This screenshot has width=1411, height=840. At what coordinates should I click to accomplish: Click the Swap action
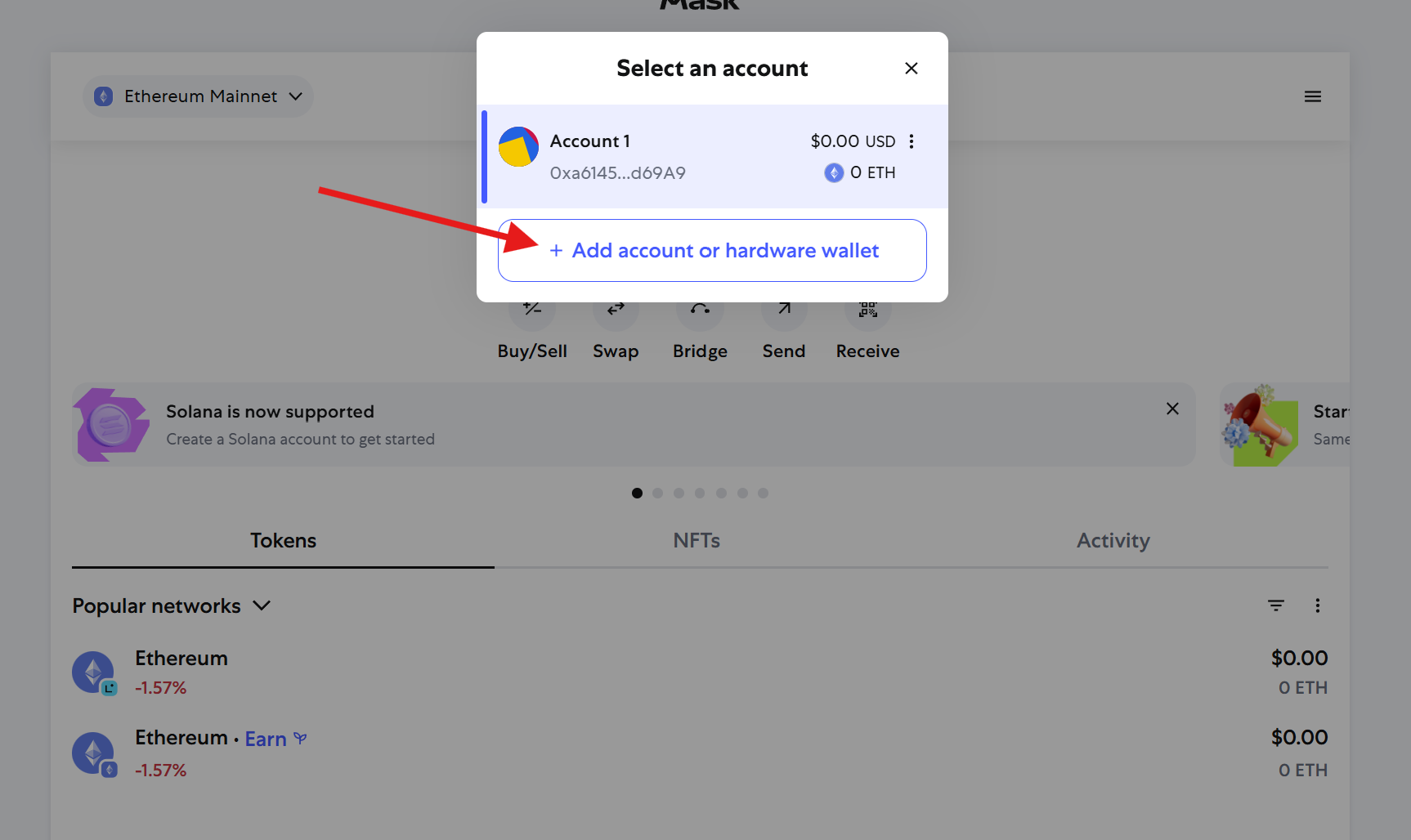(x=616, y=330)
